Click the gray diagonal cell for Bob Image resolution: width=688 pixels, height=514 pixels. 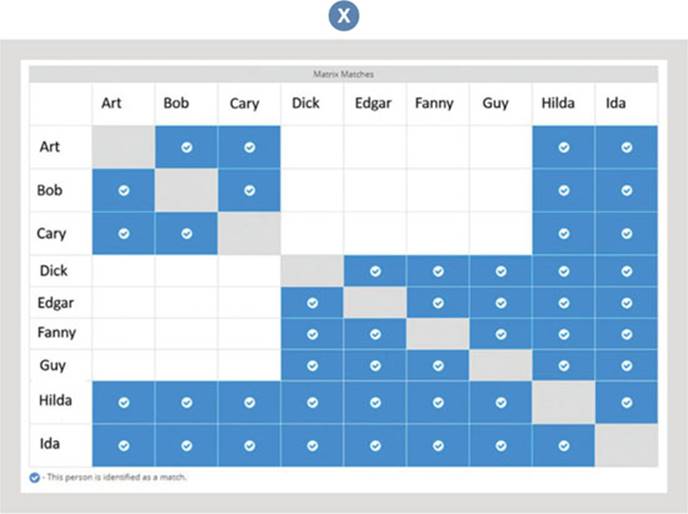pos(187,190)
